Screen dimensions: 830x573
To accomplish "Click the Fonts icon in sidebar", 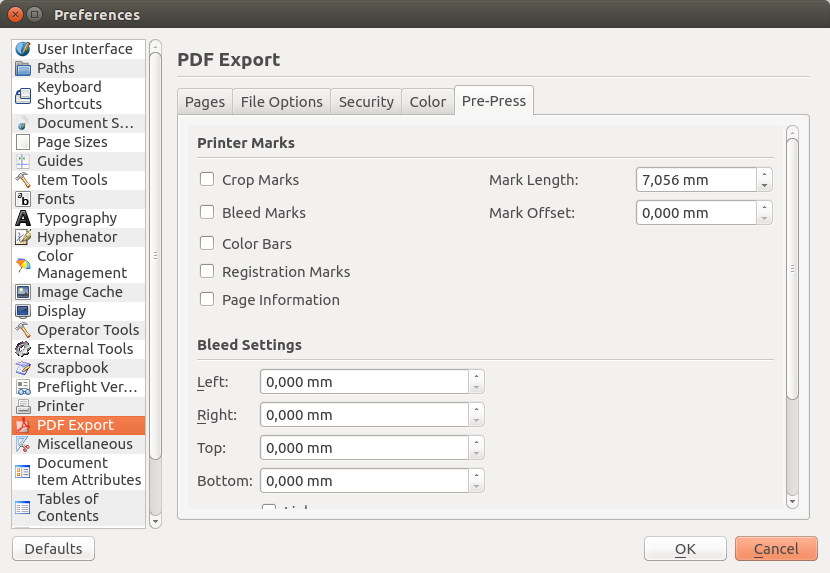I will pos(23,199).
